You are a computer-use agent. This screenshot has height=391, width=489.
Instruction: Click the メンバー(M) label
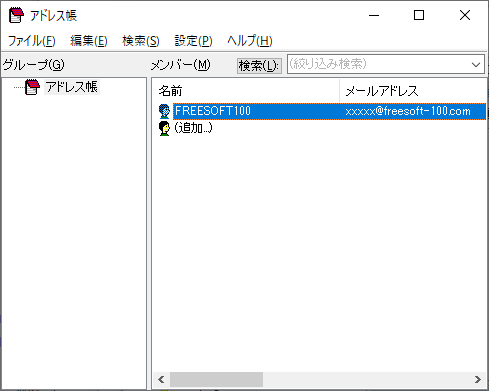181,65
